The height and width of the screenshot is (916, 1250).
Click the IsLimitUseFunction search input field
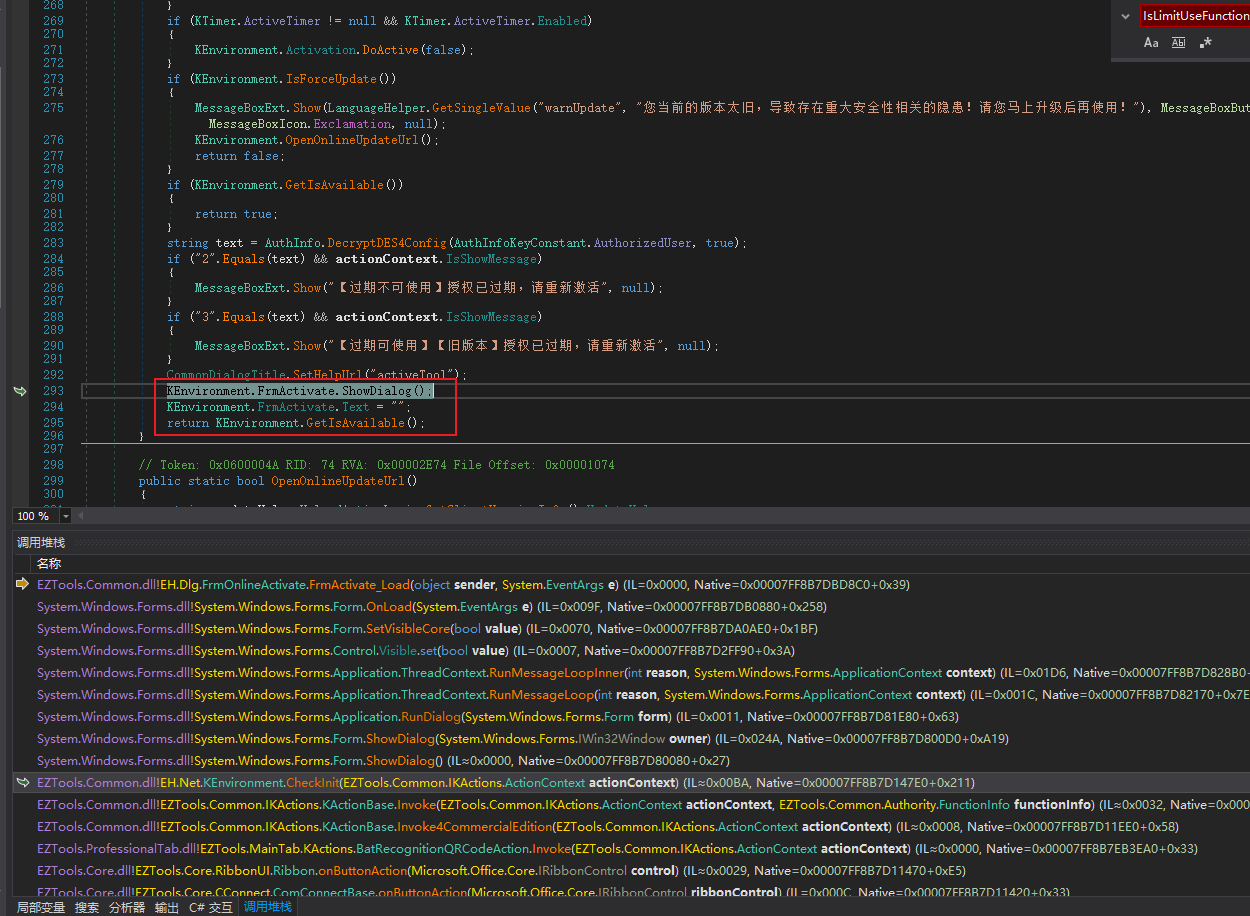pyautogui.click(x=1194, y=16)
